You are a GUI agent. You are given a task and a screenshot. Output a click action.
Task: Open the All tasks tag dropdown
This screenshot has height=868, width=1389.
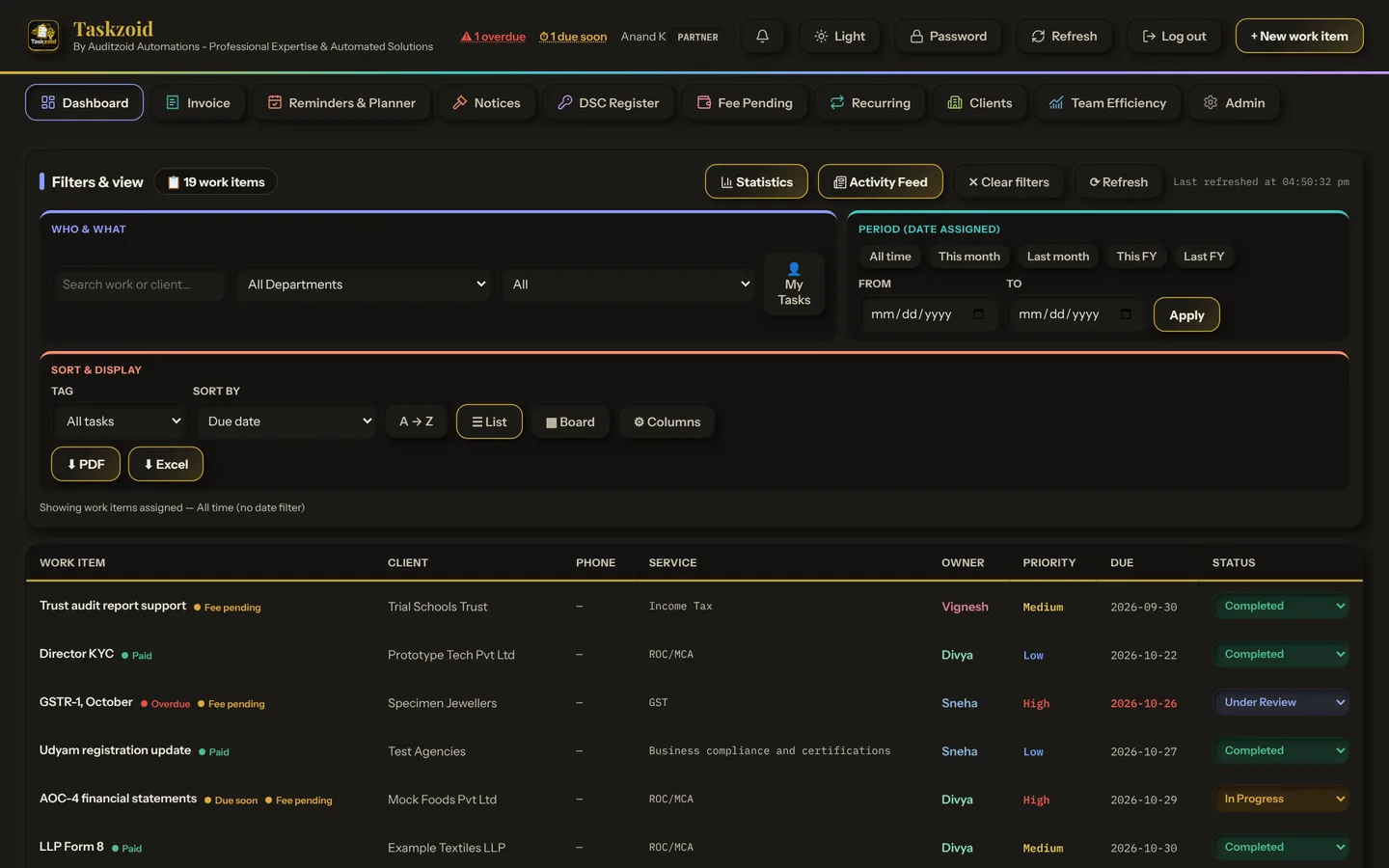(x=120, y=421)
